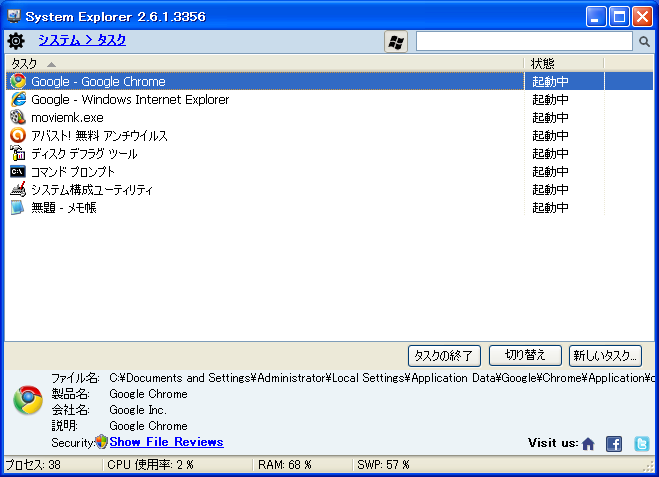Viewport: 659px width, 477px height.
Task: Select the ディスク デフラグ ツール task
Action: point(330,153)
